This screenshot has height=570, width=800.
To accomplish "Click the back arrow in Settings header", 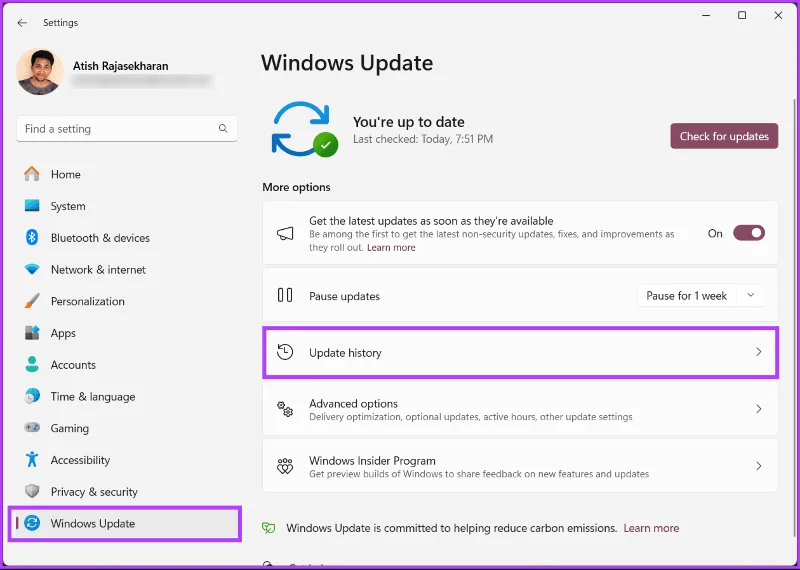I will click(22, 23).
